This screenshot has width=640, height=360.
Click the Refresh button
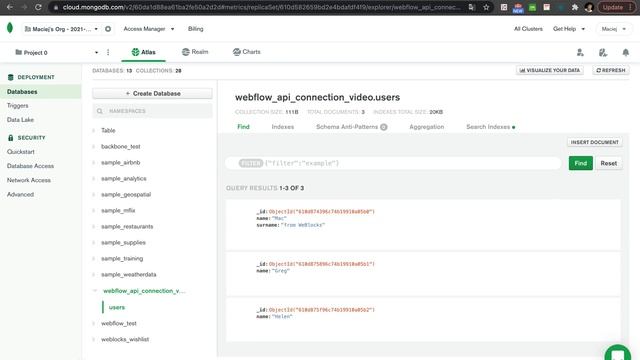tap(611, 70)
